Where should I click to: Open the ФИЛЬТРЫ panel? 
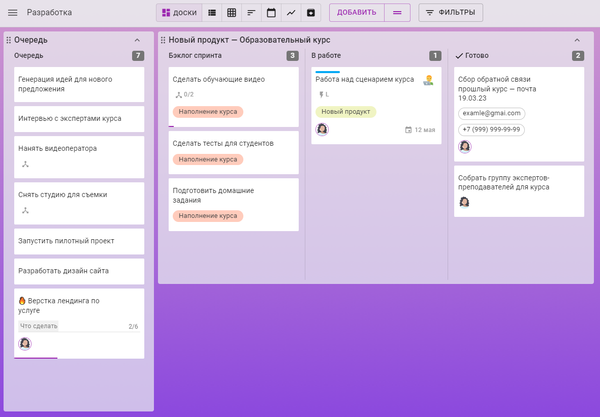tap(450, 13)
